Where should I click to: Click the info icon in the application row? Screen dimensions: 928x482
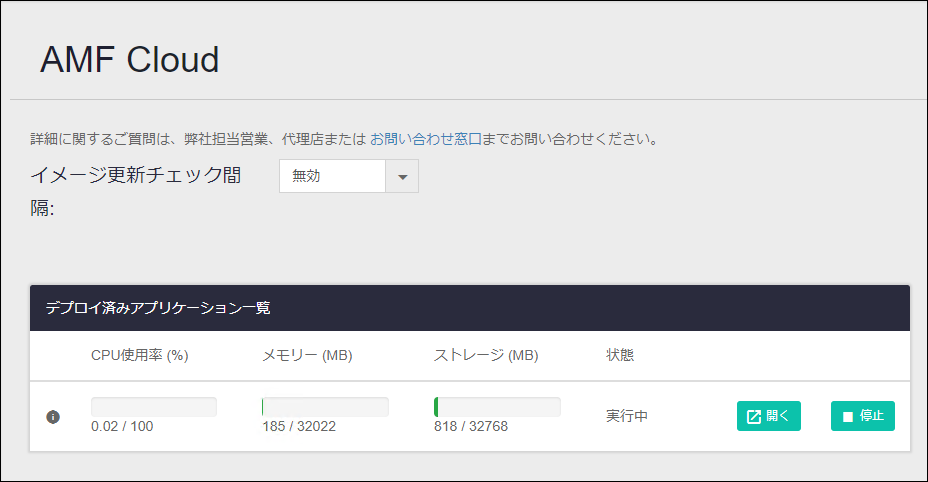pos(53,417)
